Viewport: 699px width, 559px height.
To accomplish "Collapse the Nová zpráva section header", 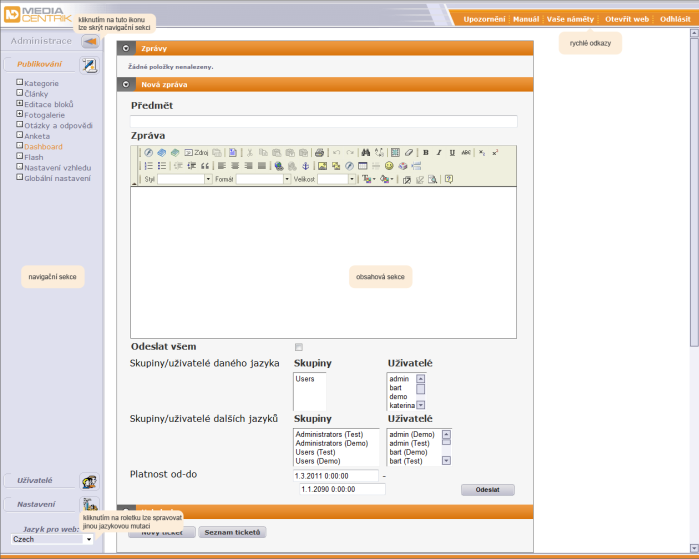I will (126, 84).
